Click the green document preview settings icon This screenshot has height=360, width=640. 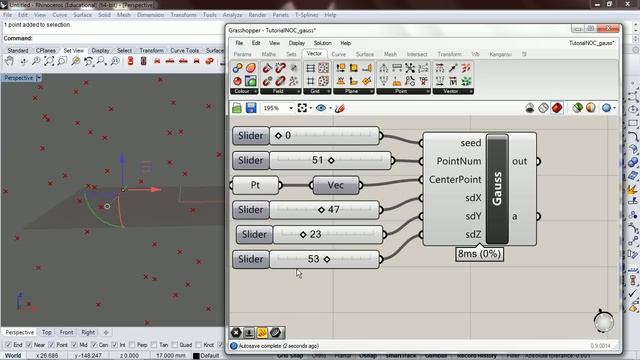click(577, 108)
